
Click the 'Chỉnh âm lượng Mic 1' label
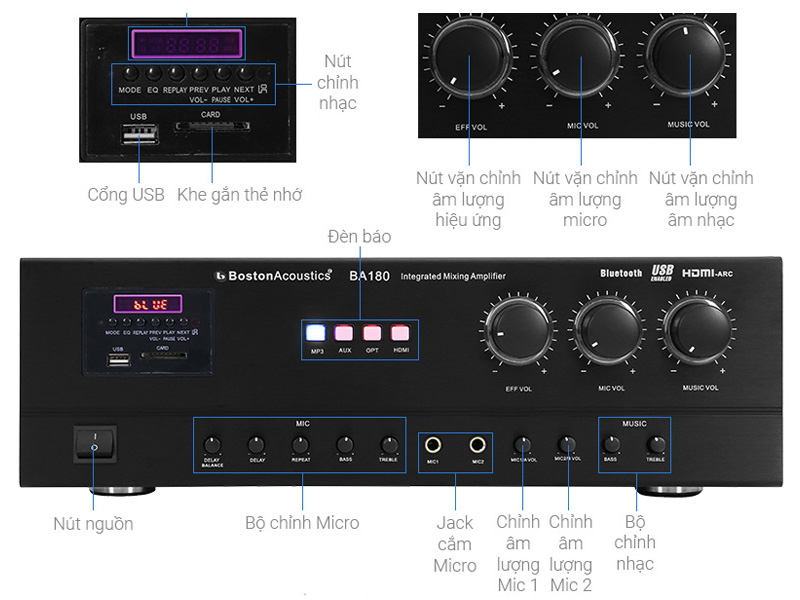tap(518, 554)
